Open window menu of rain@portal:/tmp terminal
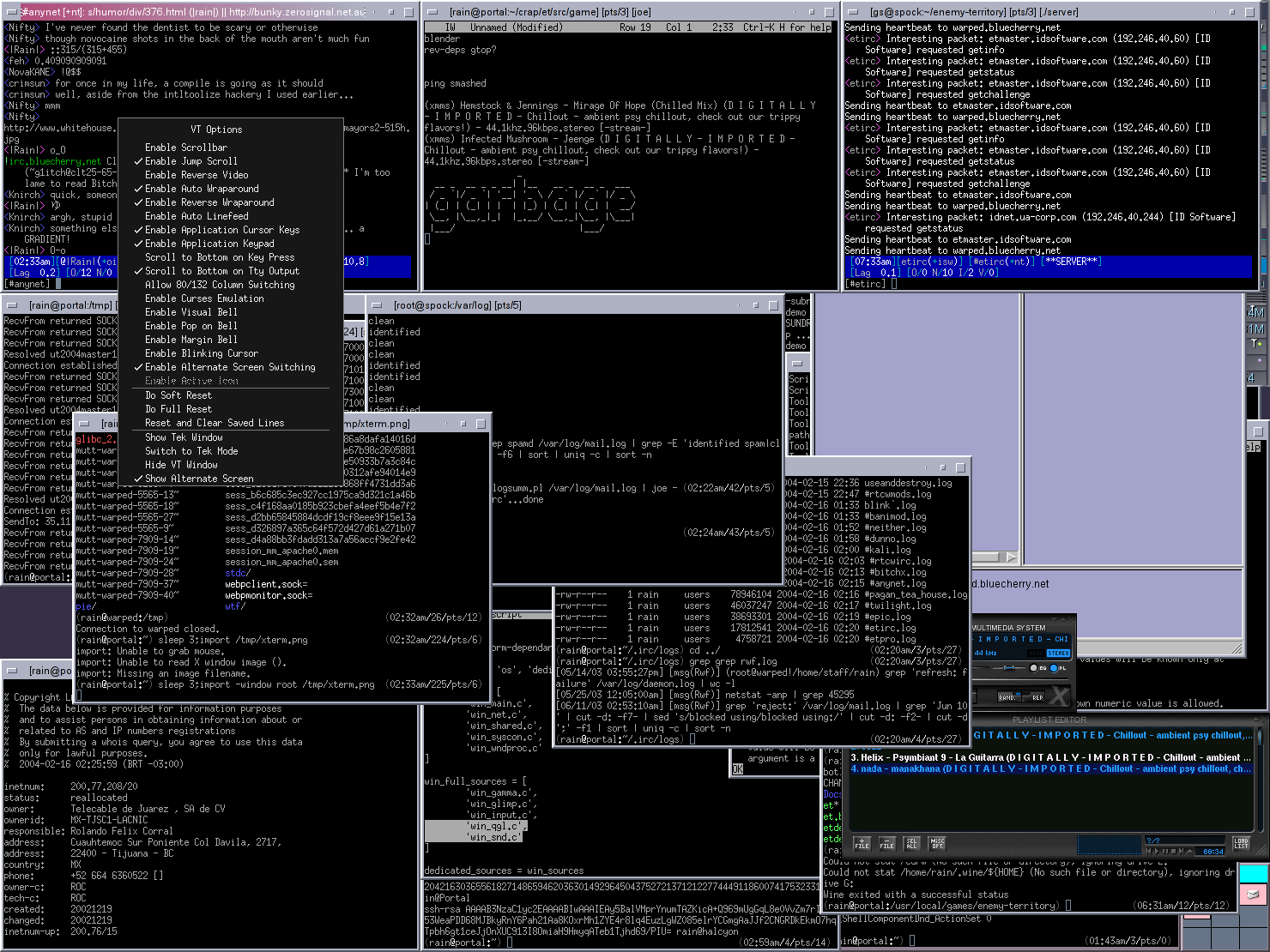 (x=12, y=304)
